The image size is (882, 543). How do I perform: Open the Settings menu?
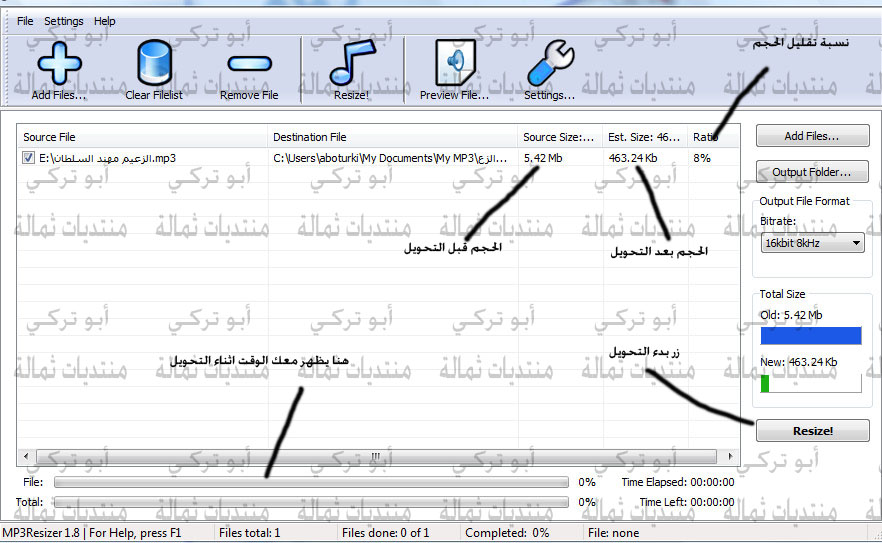[x=64, y=21]
